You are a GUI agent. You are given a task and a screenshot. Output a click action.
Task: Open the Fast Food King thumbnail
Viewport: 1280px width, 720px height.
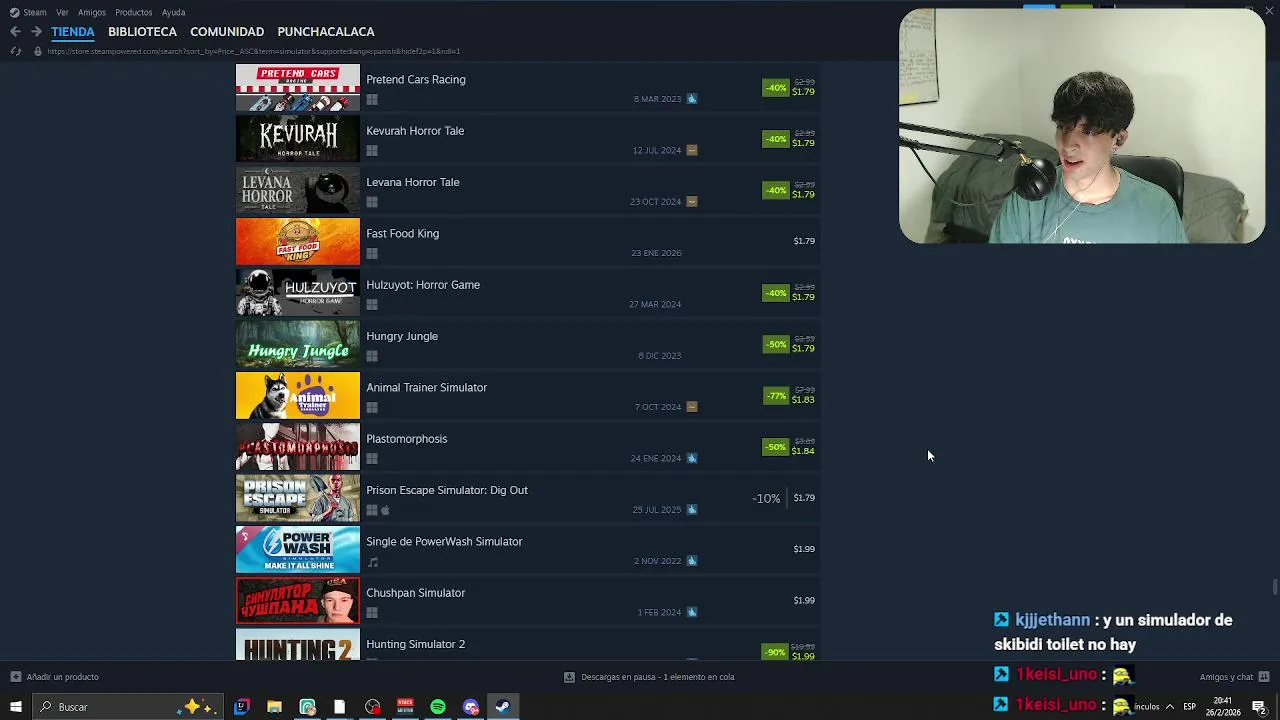point(298,242)
